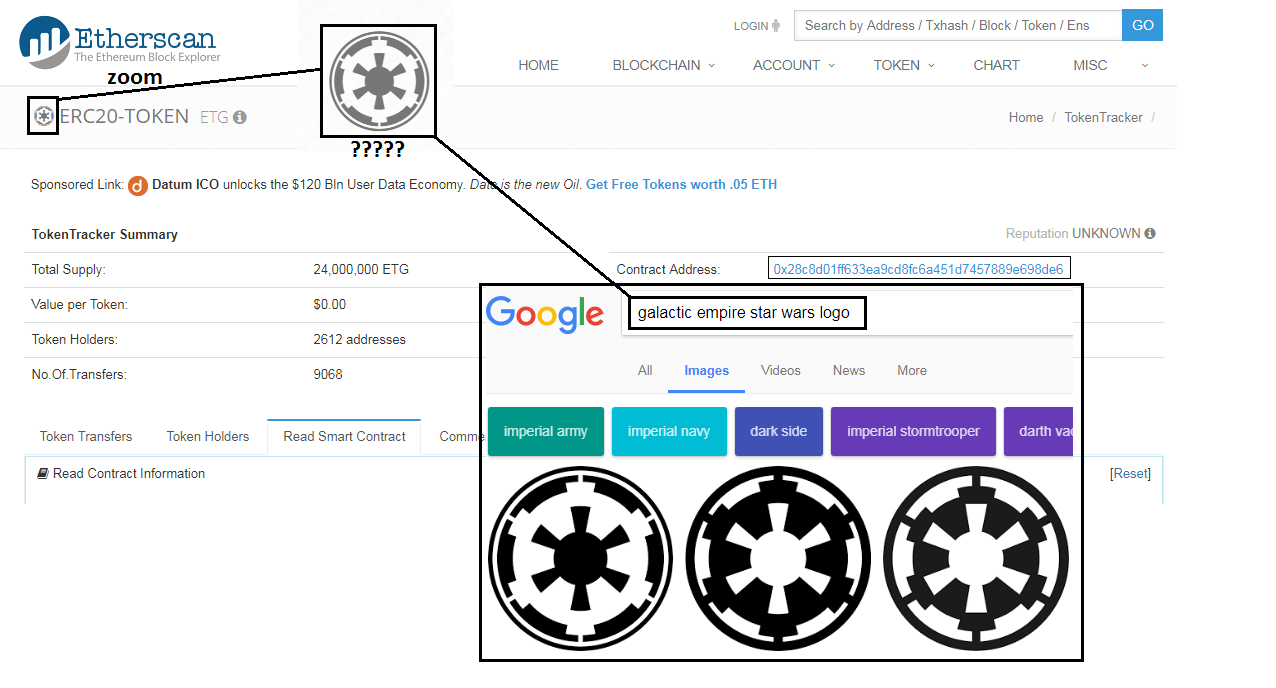Click the Datum ICO orange logo
This screenshot has height=688, width=1276.
(x=138, y=185)
